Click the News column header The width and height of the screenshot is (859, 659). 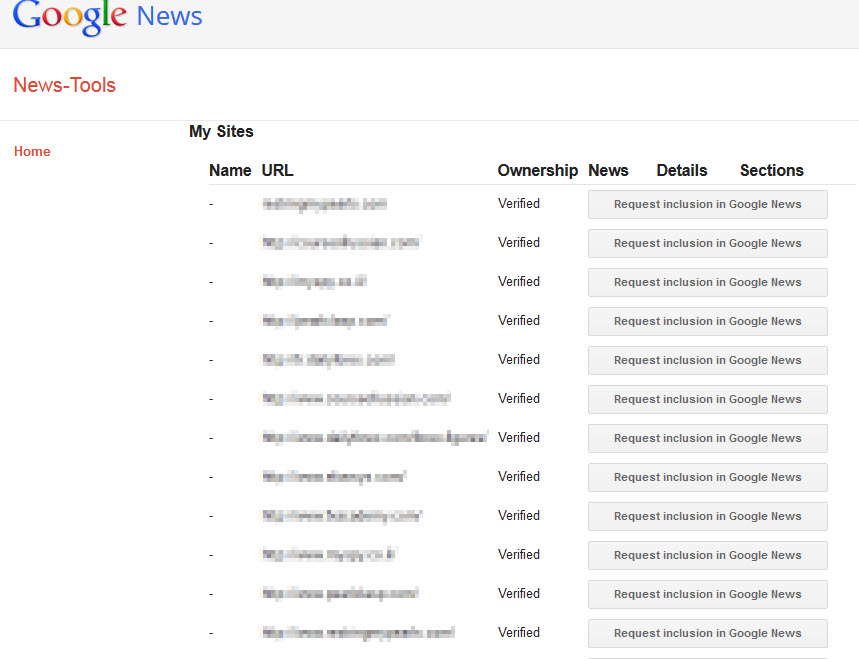pyautogui.click(x=608, y=170)
